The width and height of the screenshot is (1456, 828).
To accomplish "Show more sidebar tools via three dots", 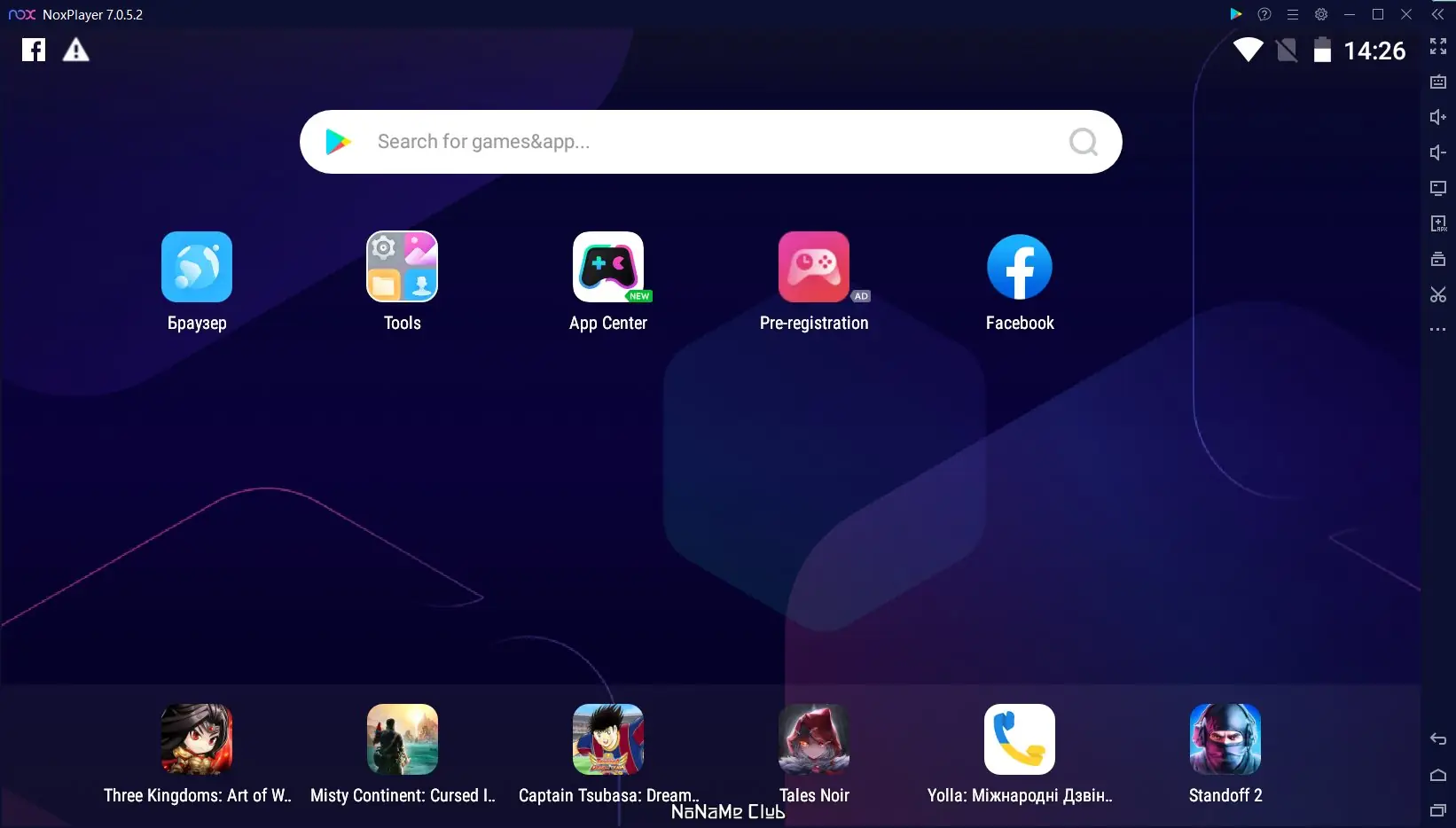I will coord(1438,330).
